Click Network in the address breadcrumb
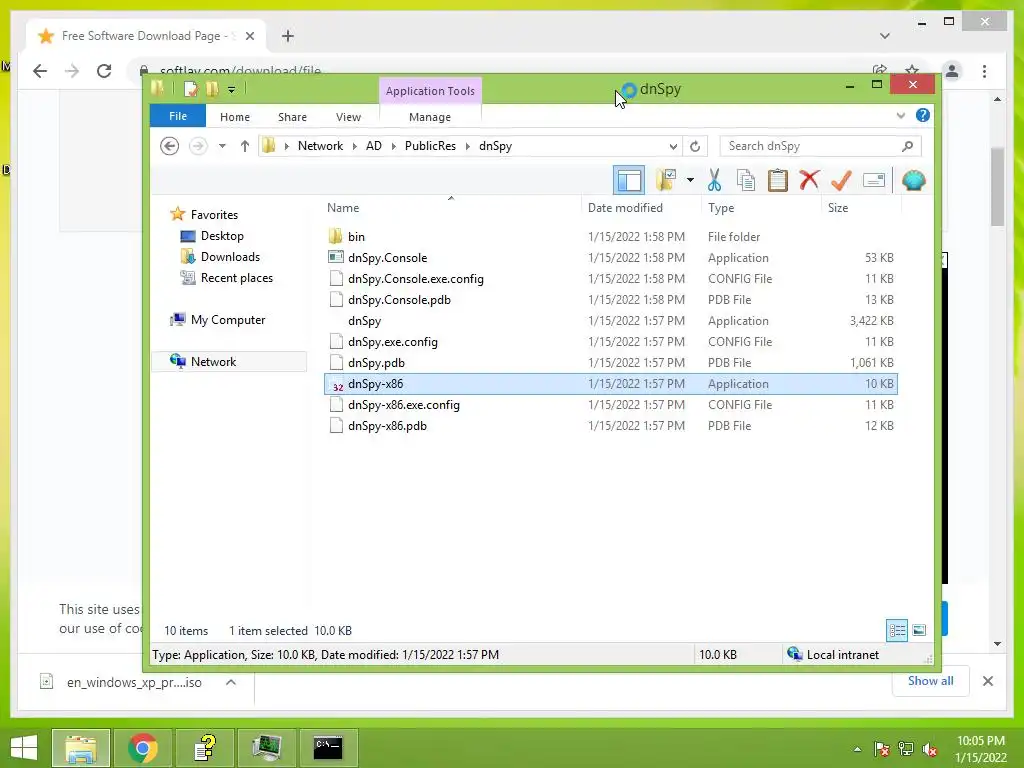Image resolution: width=1024 pixels, height=768 pixels. click(320, 146)
